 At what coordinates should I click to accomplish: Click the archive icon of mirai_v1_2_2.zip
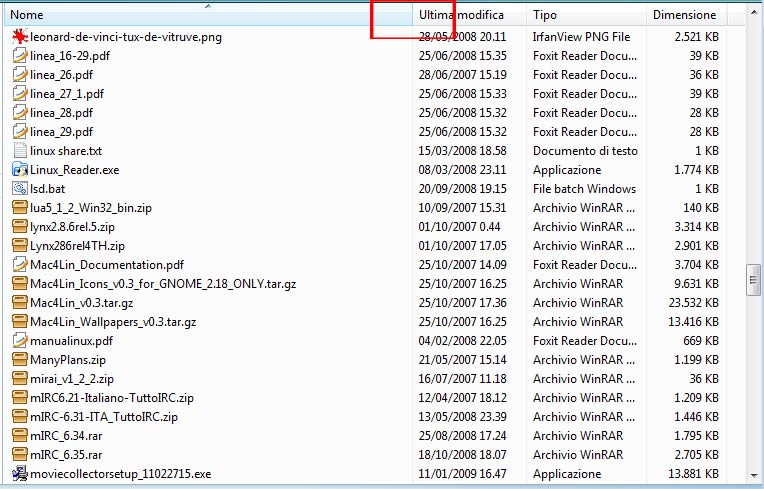pos(20,378)
